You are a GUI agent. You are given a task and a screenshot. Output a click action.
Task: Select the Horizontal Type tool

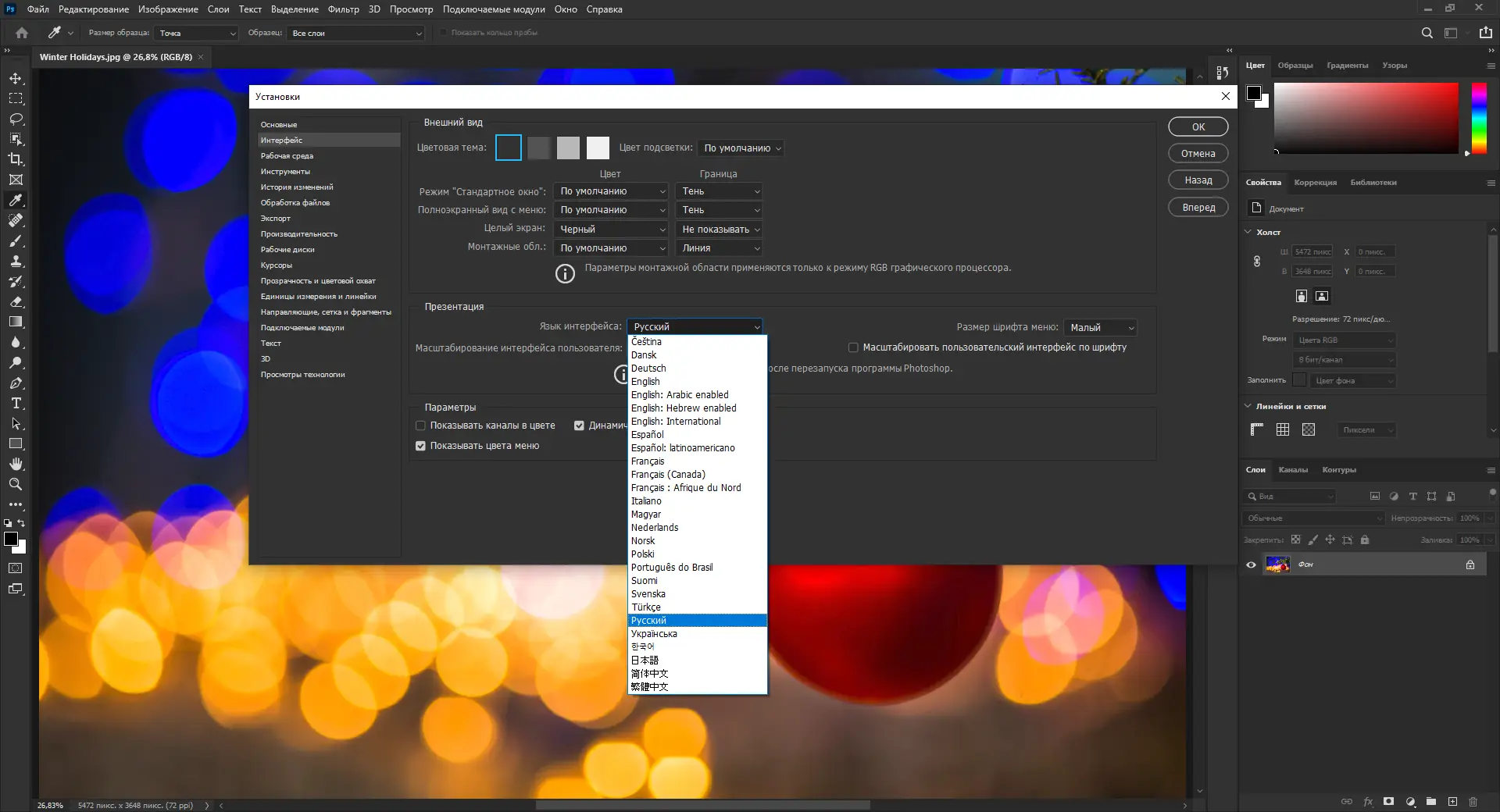[16, 404]
